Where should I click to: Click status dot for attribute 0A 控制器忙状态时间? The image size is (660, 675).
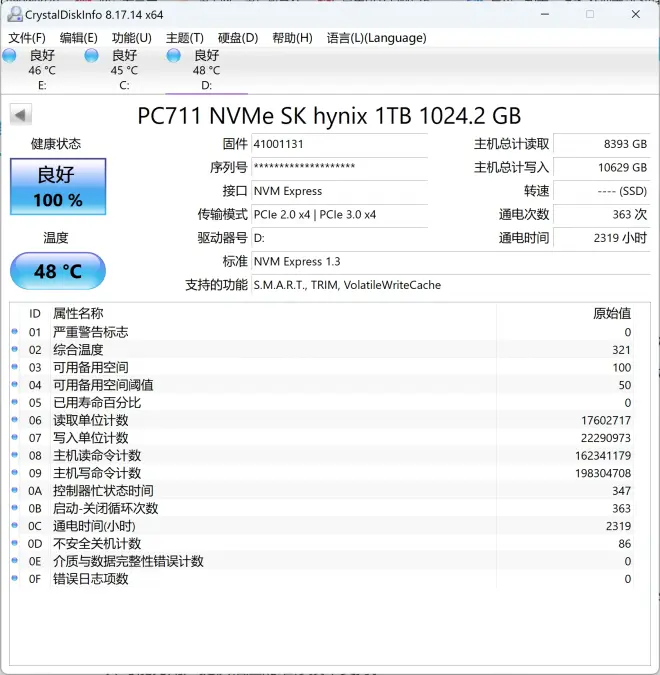(15, 490)
